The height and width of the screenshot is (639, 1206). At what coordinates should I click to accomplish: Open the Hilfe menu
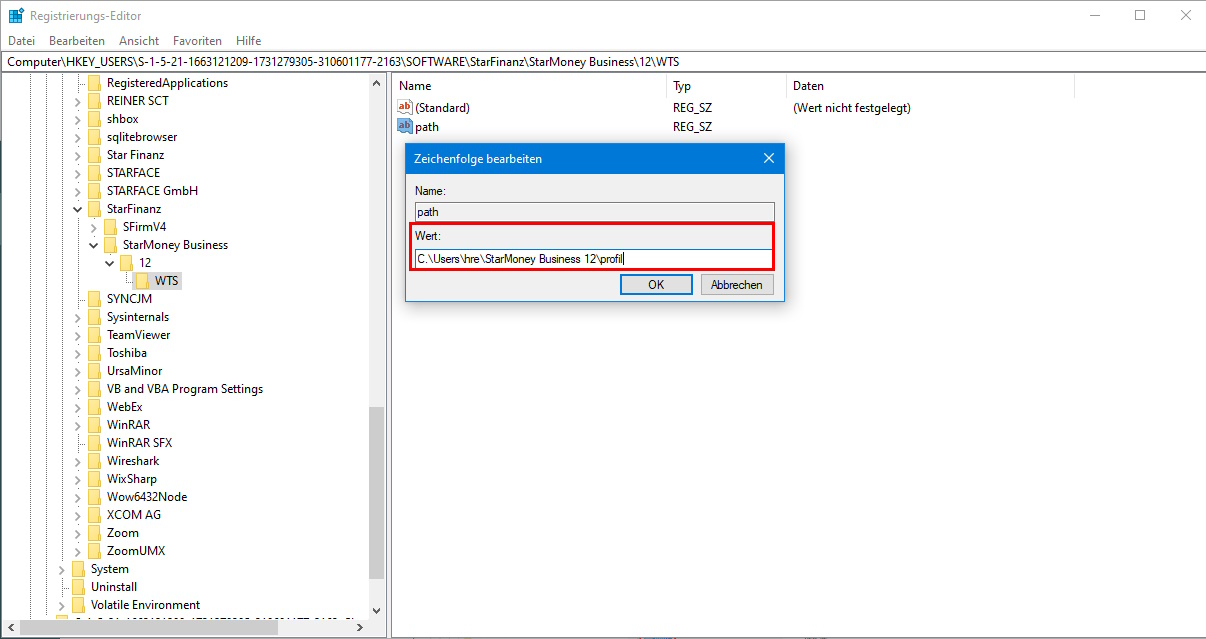tap(249, 41)
